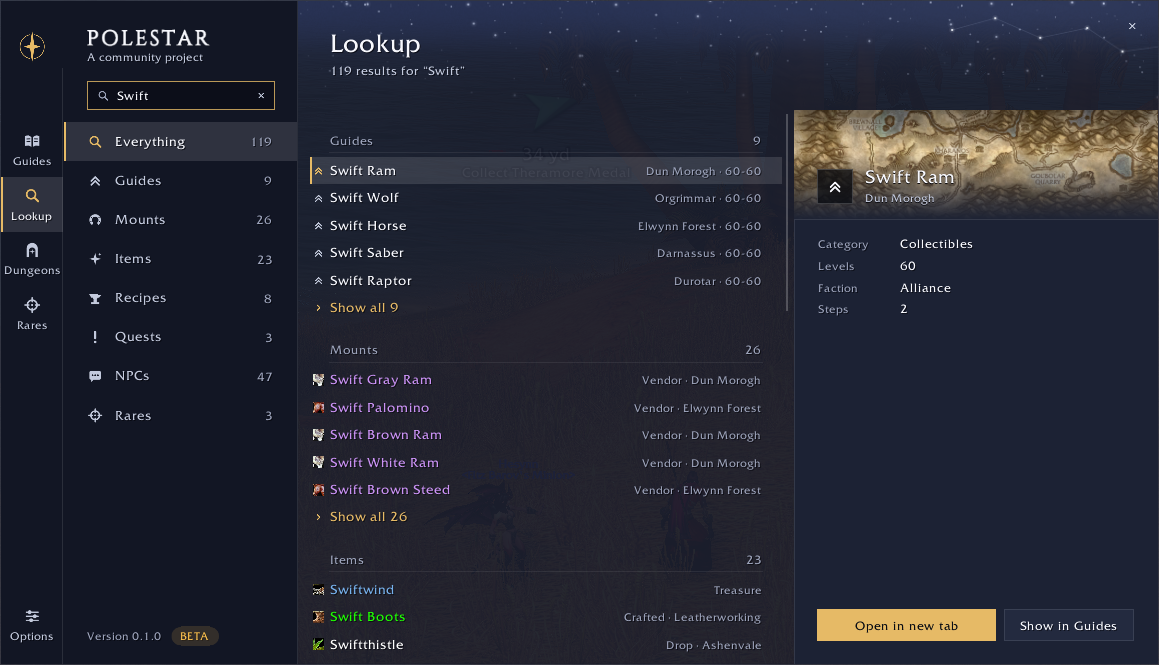Close the Lookup window

coord(1132,26)
